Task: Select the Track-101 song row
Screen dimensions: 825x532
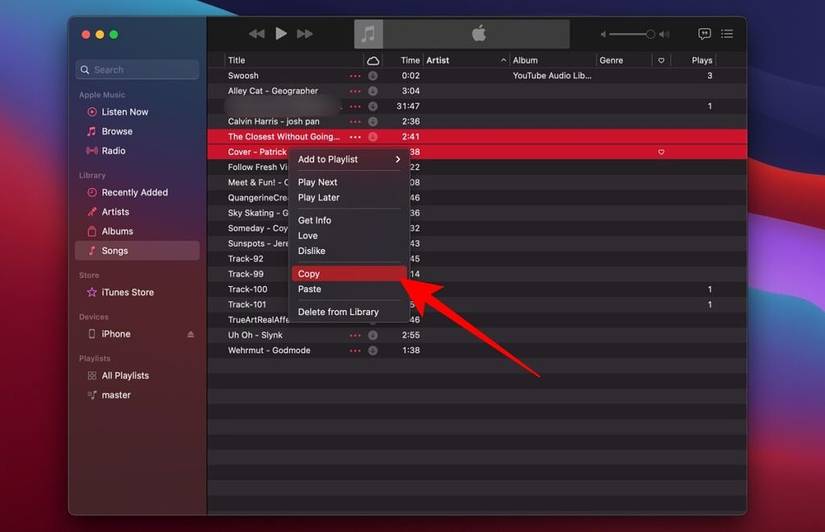Action: coord(477,305)
